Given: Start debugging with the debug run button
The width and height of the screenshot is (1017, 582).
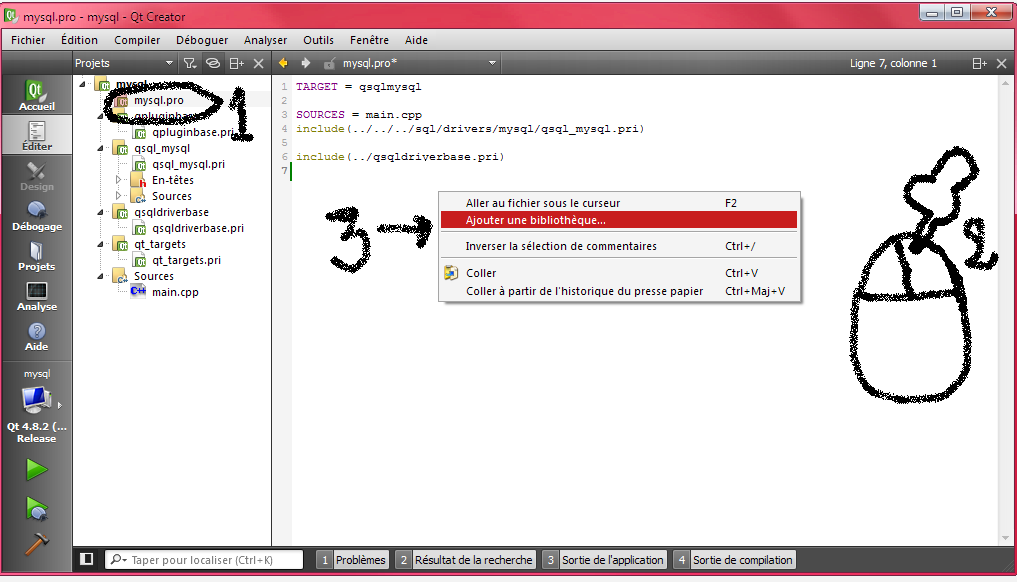Looking at the screenshot, I should [x=36, y=509].
